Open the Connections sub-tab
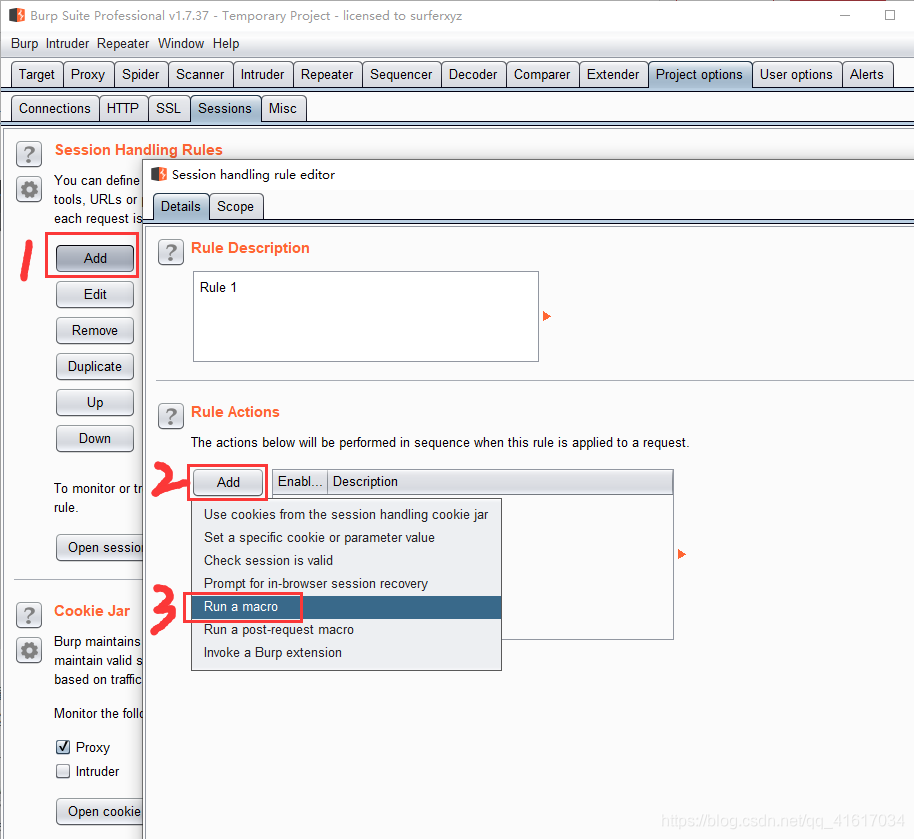 [55, 108]
